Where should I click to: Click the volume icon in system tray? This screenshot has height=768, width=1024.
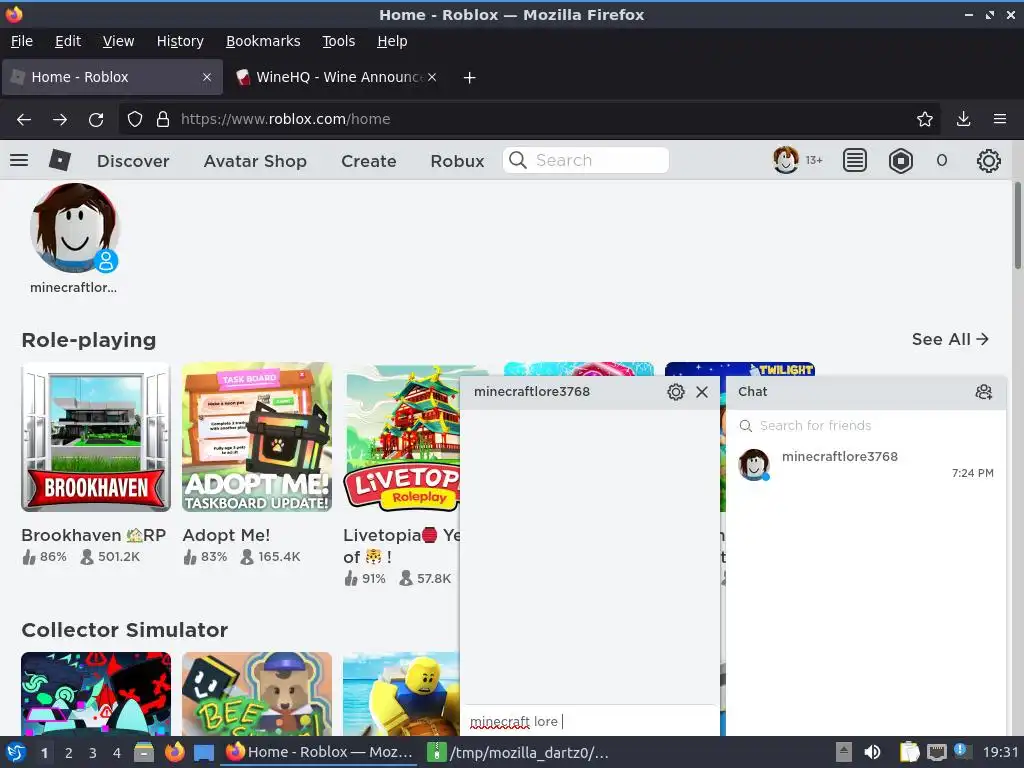pos(872,752)
